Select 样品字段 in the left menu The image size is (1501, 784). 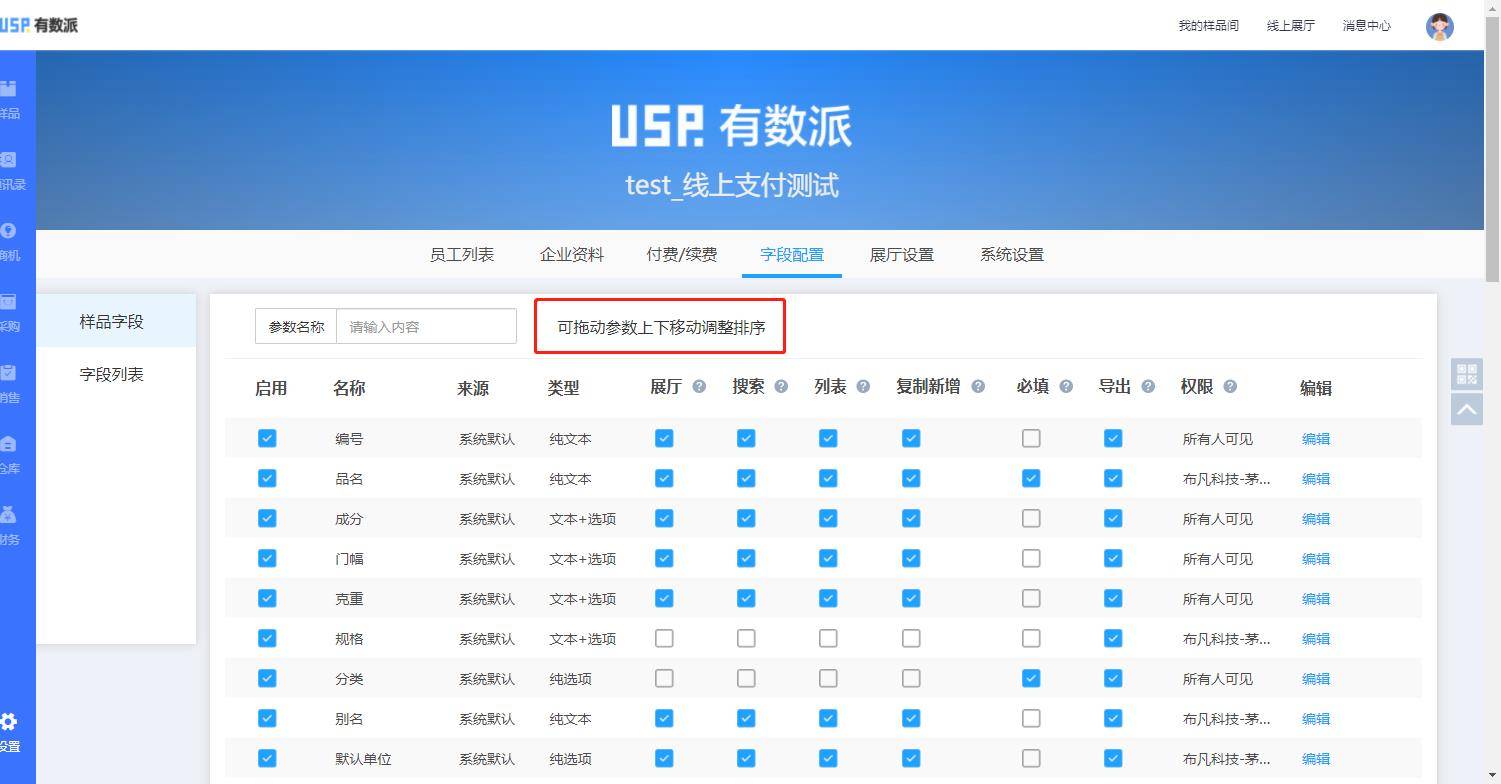116,321
